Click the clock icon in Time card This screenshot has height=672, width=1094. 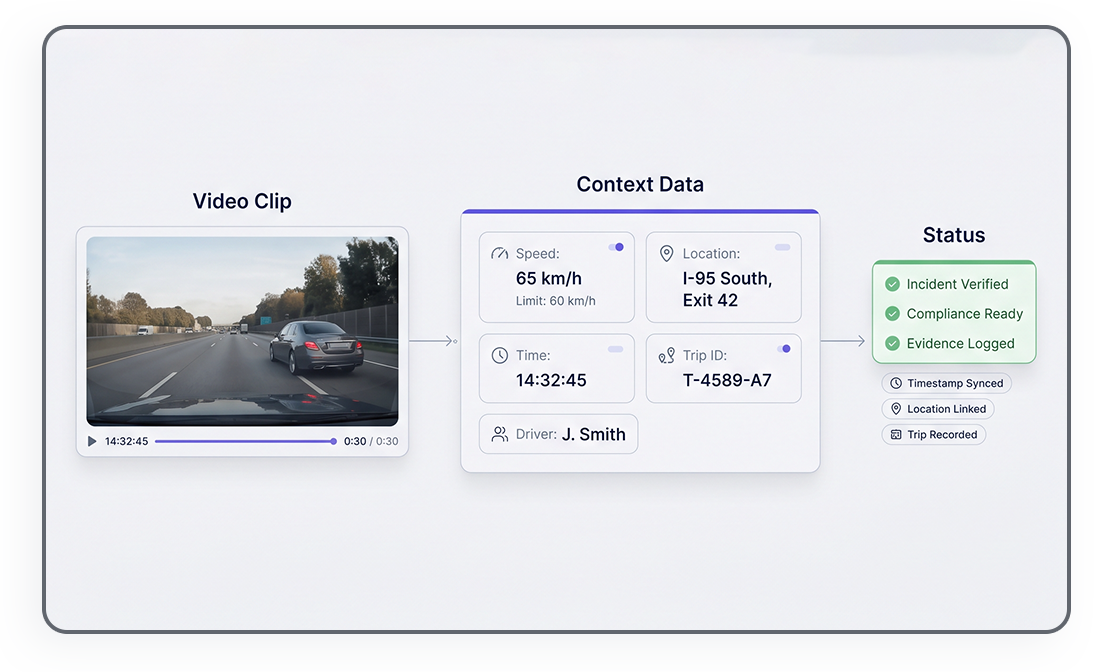500,355
